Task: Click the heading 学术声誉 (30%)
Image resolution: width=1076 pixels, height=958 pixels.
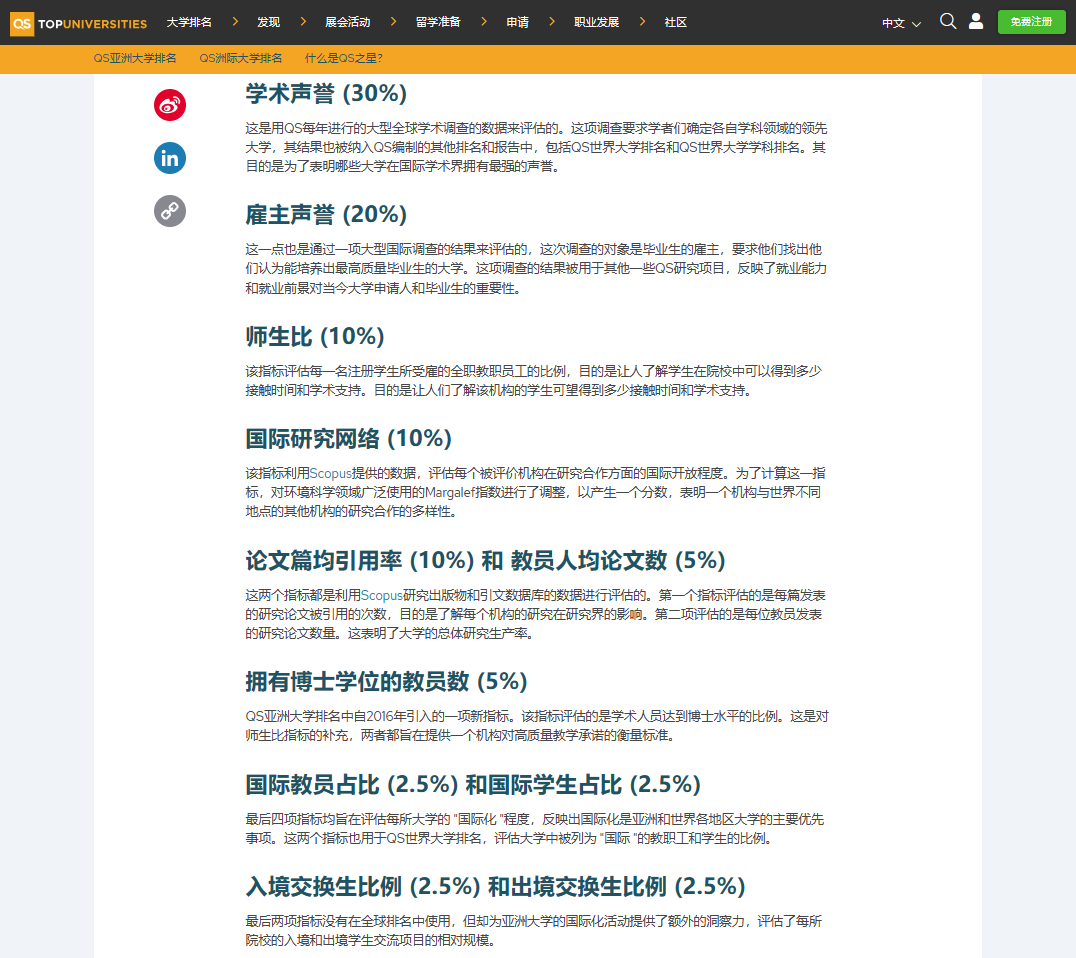Action: pos(326,93)
